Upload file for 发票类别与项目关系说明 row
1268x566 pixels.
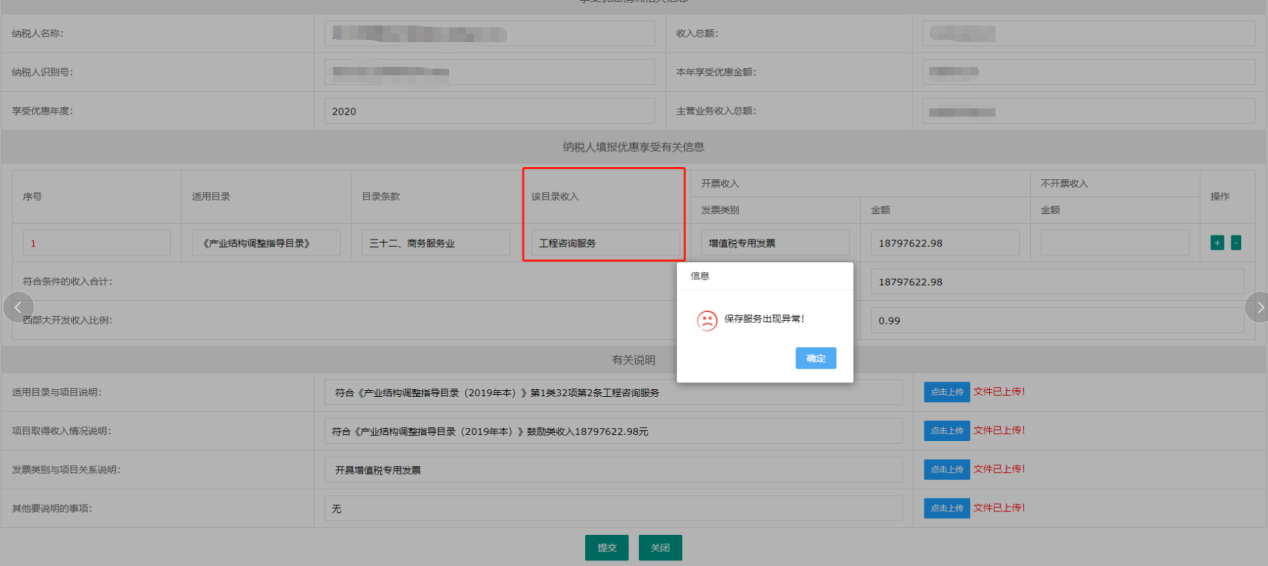point(947,469)
